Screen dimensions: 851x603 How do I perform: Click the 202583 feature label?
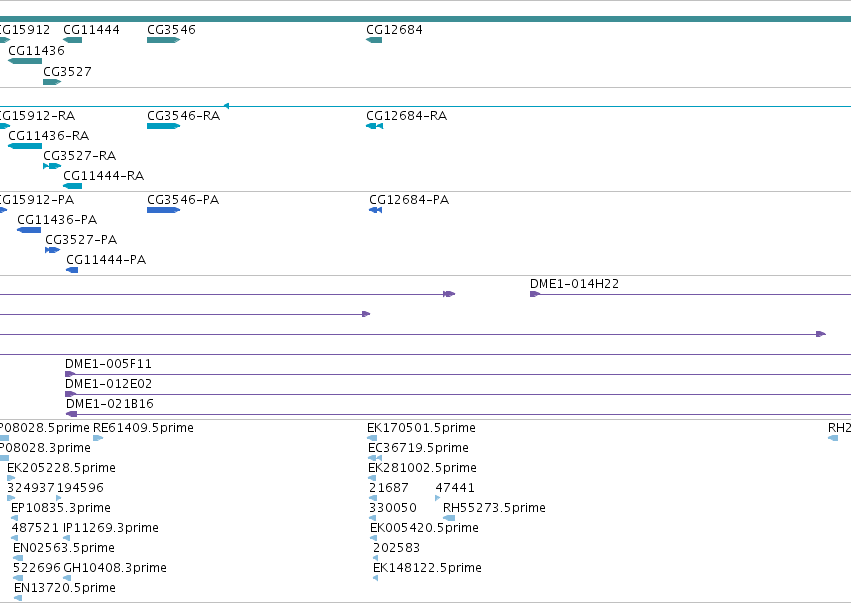point(396,548)
